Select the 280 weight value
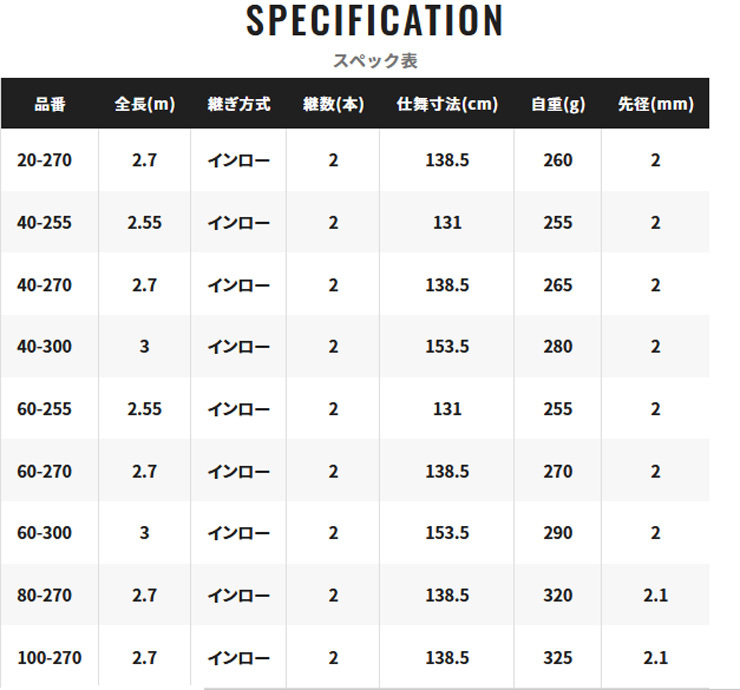This screenshot has width=740, height=690. (558, 346)
